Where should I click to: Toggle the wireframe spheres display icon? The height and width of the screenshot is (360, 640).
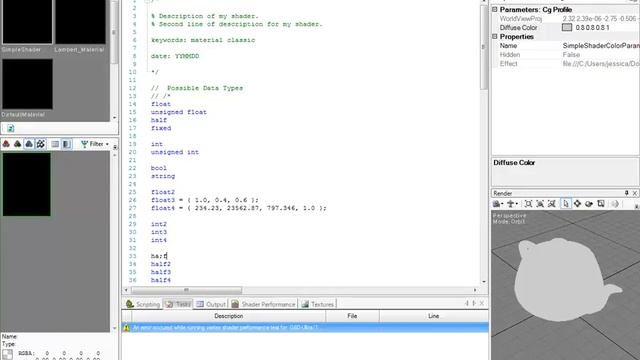40,144
